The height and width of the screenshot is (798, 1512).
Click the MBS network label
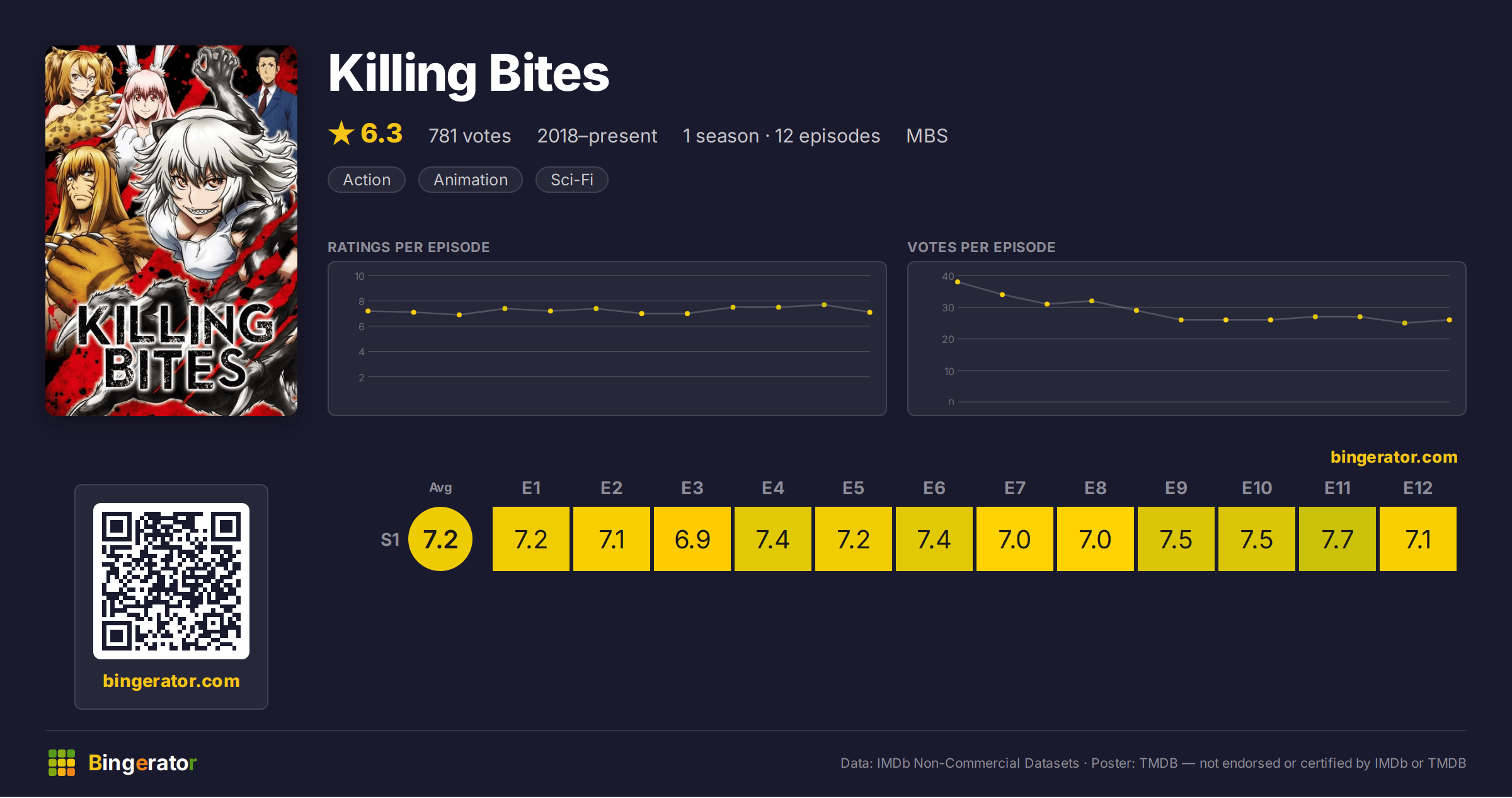click(x=927, y=136)
